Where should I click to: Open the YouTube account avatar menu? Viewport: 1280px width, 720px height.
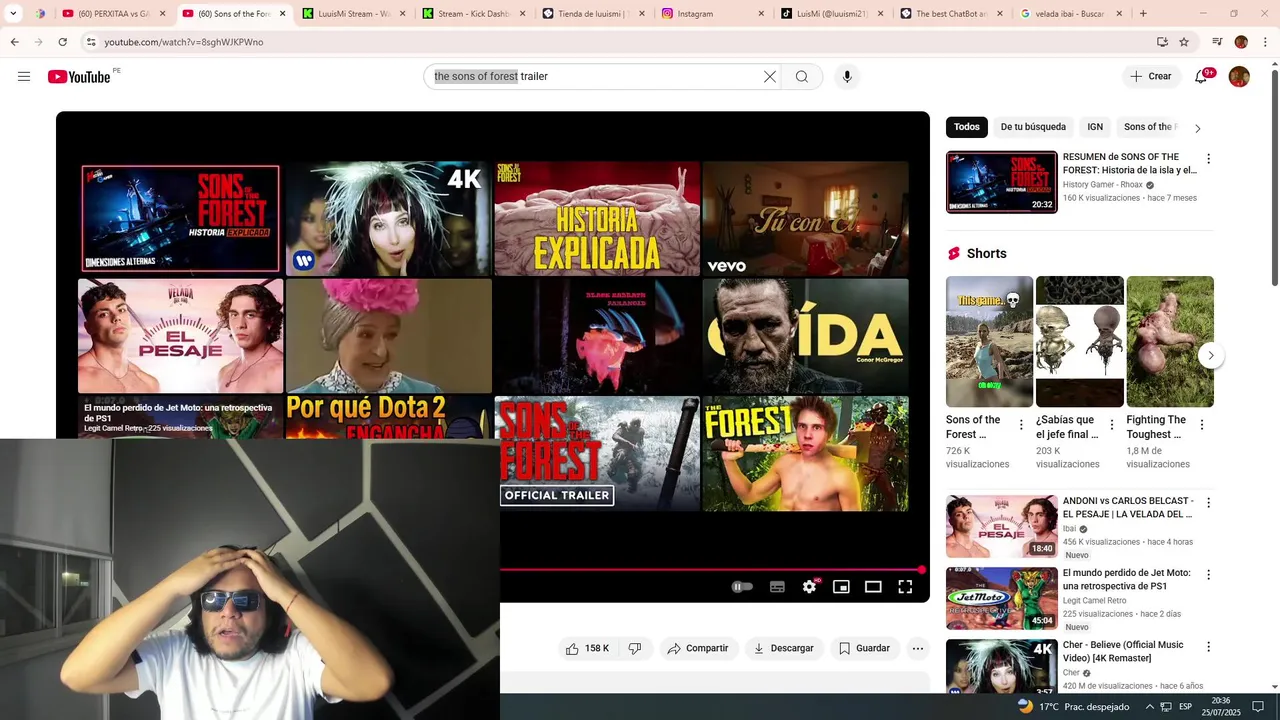point(1239,77)
